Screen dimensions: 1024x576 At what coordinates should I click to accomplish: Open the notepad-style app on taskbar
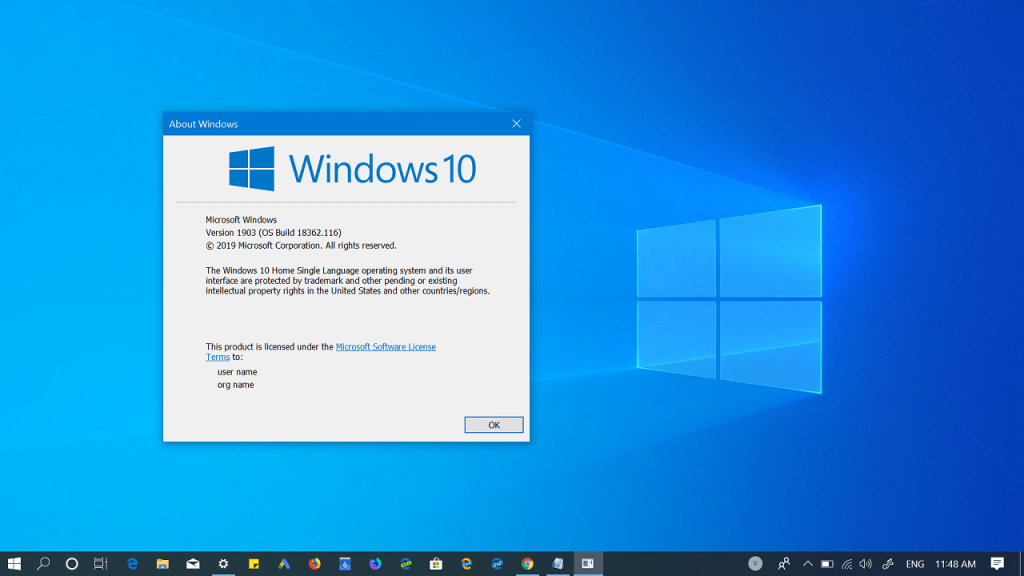[557, 564]
